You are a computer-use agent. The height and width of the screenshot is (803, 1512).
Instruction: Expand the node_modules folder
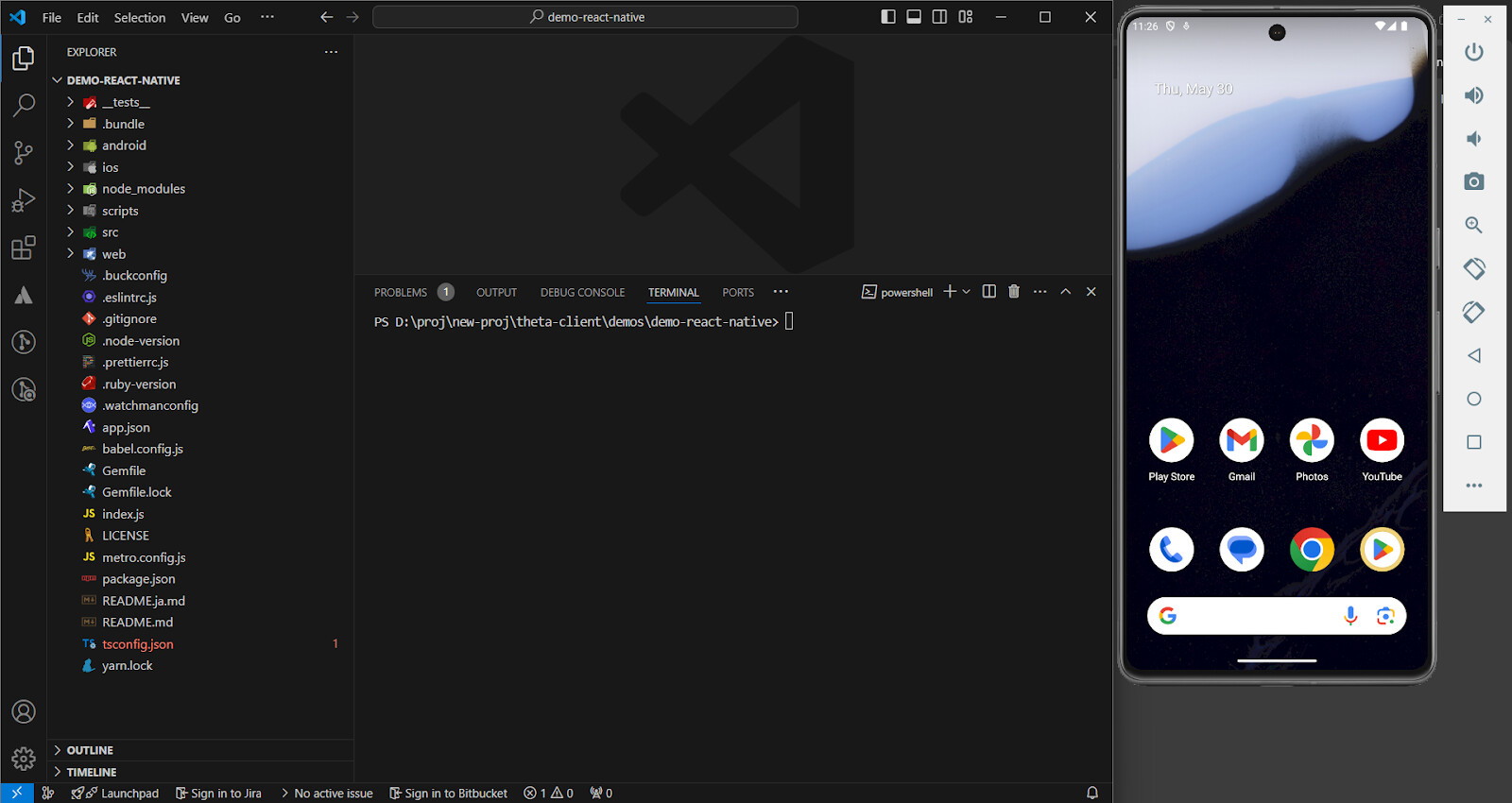(x=143, y=189)
